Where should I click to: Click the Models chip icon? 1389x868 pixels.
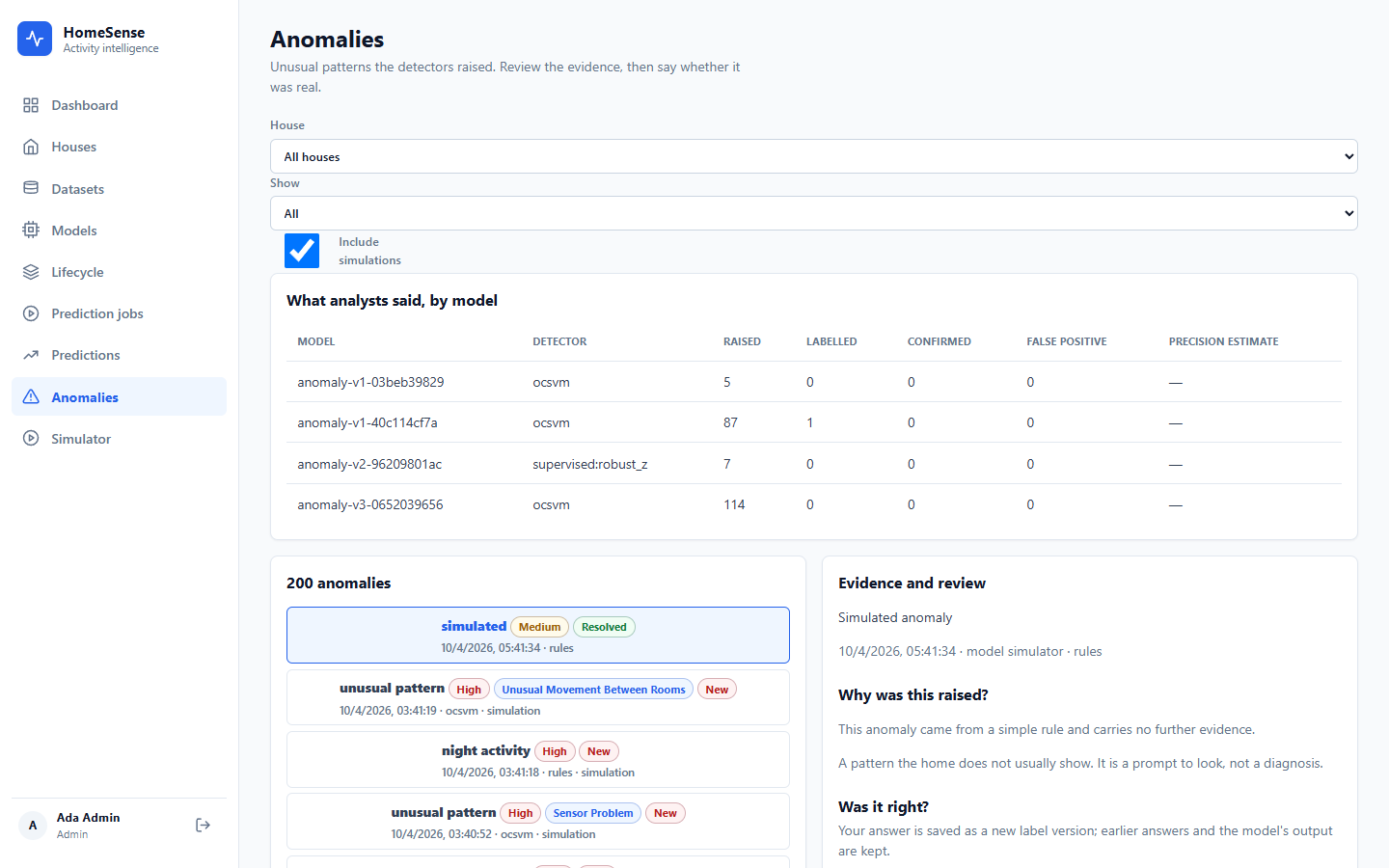tap(31, 231)
